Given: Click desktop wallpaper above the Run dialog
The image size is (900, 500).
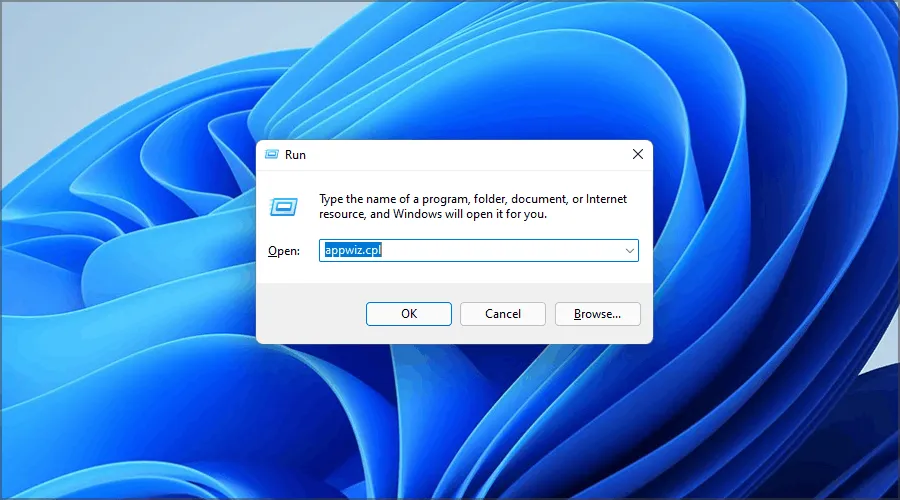Looking at the screenshot, I should pos(450,70).
